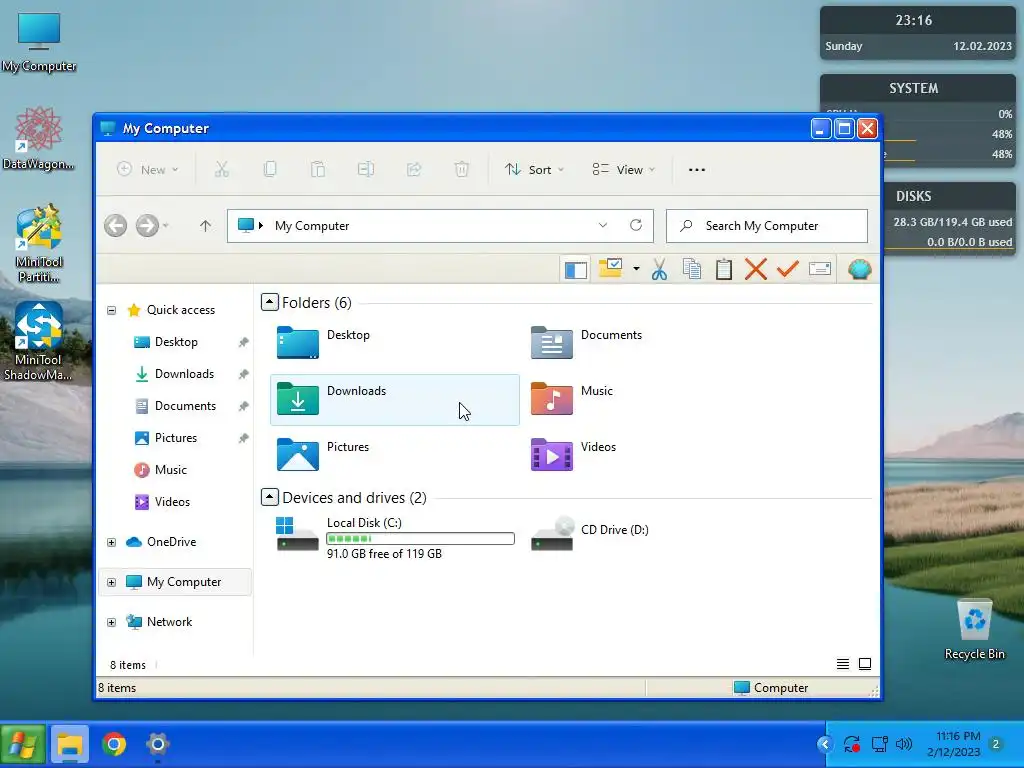Unpin Desktop using its pin icon

pos(244,342)
